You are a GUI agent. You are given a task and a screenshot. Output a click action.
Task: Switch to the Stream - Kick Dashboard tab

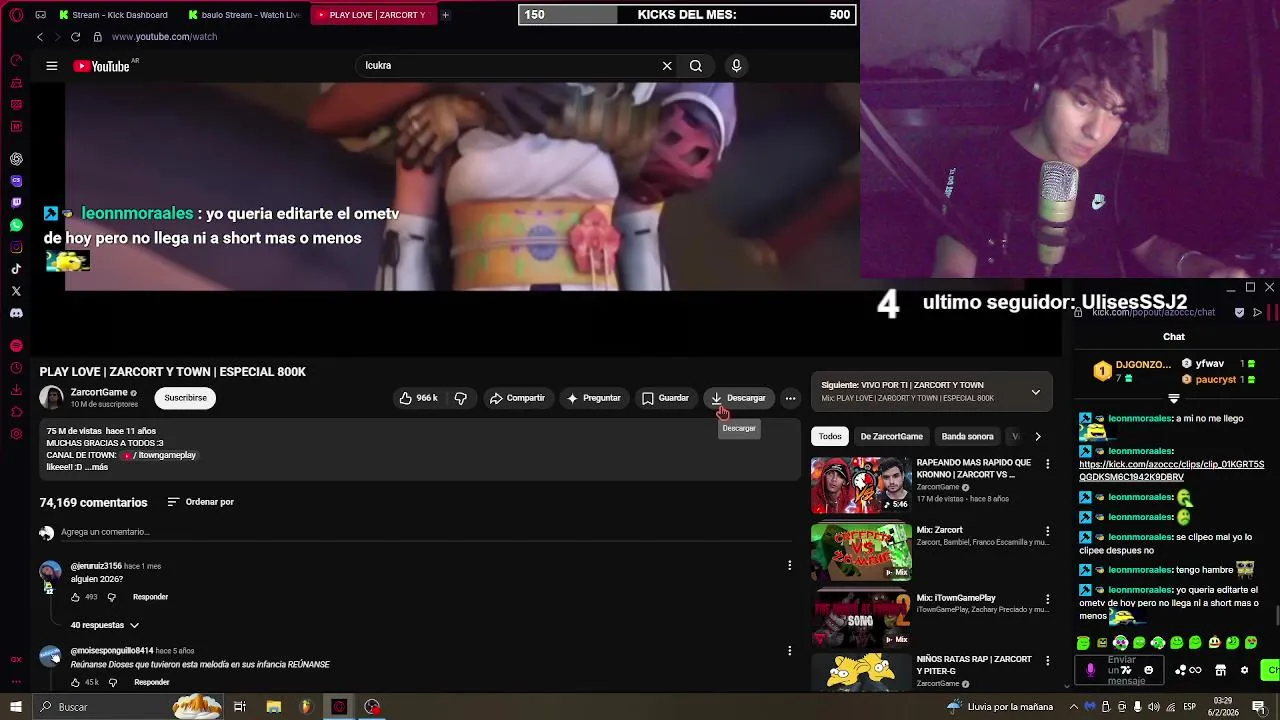pos(113,15)
